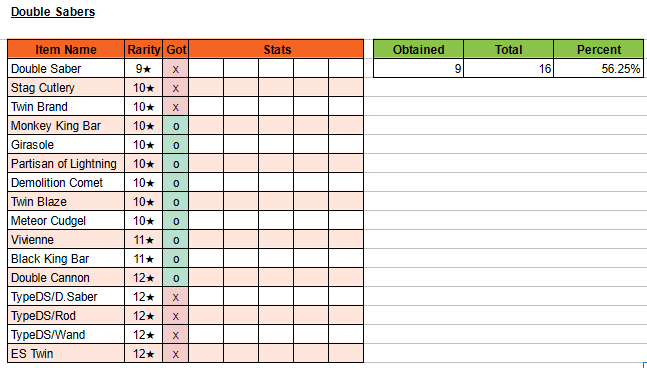Select the Double Cannon rarity cell
Image resolution: width=647 pixels, height=368 pixels.
144,278
